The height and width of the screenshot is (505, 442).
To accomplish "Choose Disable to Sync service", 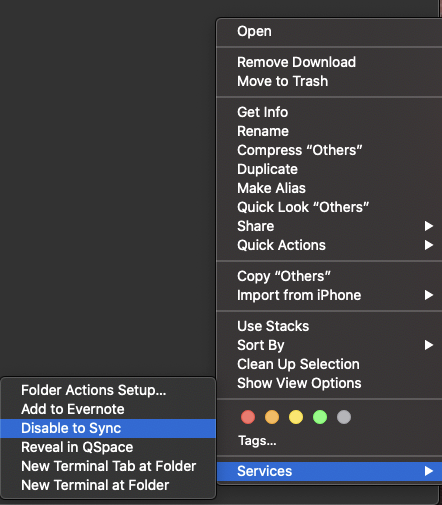I will coord(108,428).
